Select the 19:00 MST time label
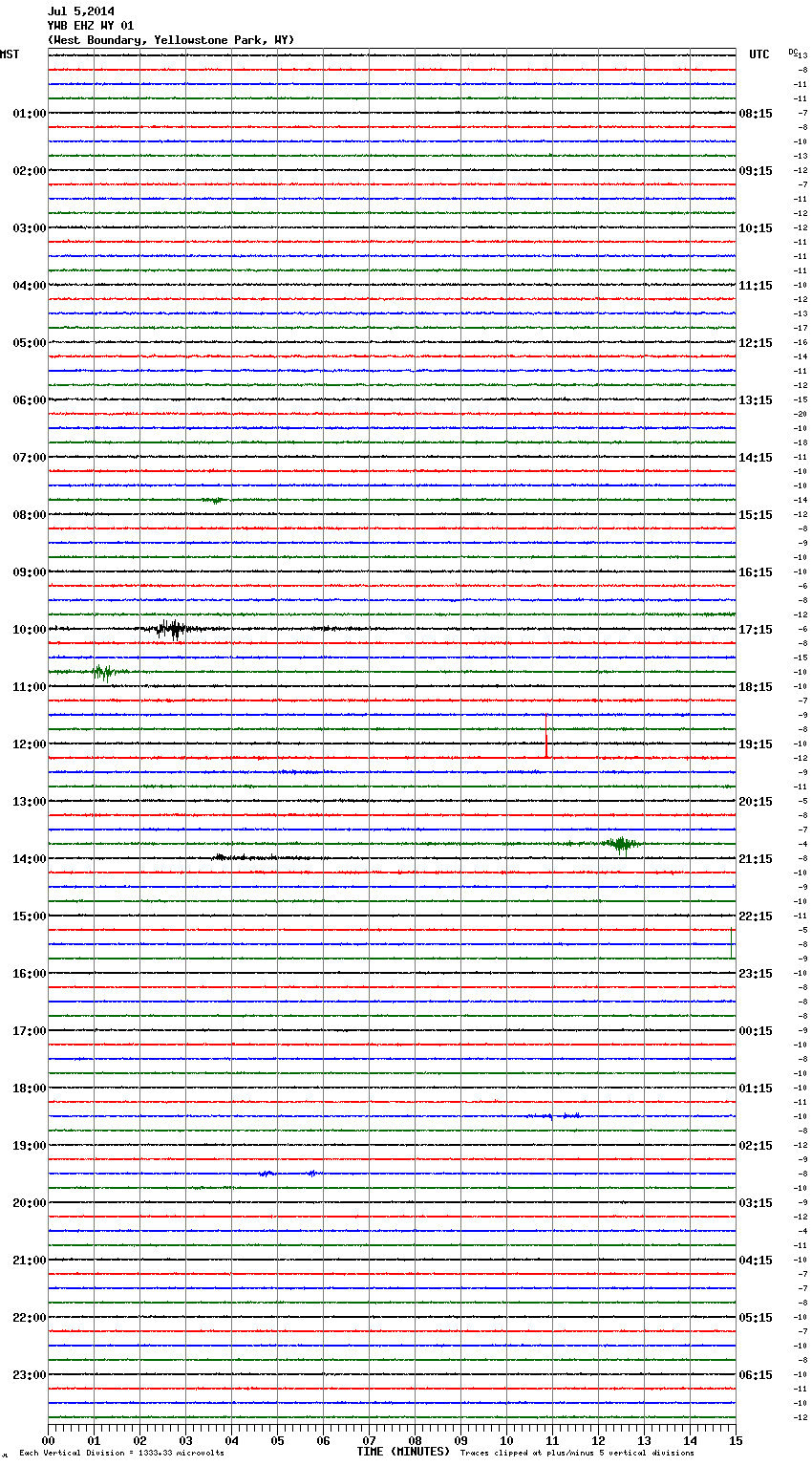The image size is (812, 1466). (29, 1146)
